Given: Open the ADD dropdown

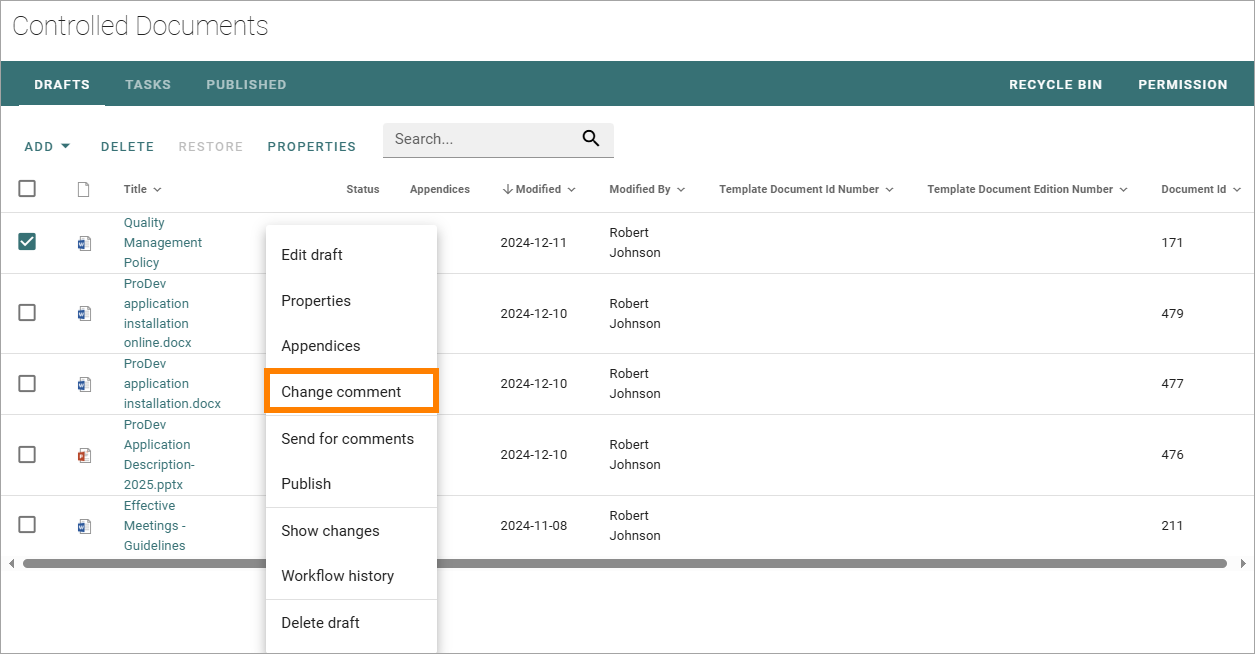Looking at the screenshot, I should coord(48,147).
